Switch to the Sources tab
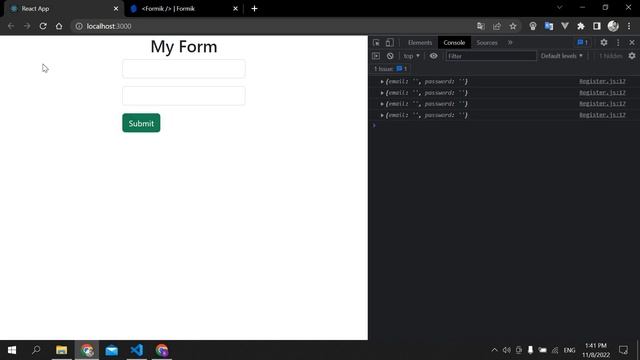640x360 pixels. pyautogui.click(x=487, y=42)
